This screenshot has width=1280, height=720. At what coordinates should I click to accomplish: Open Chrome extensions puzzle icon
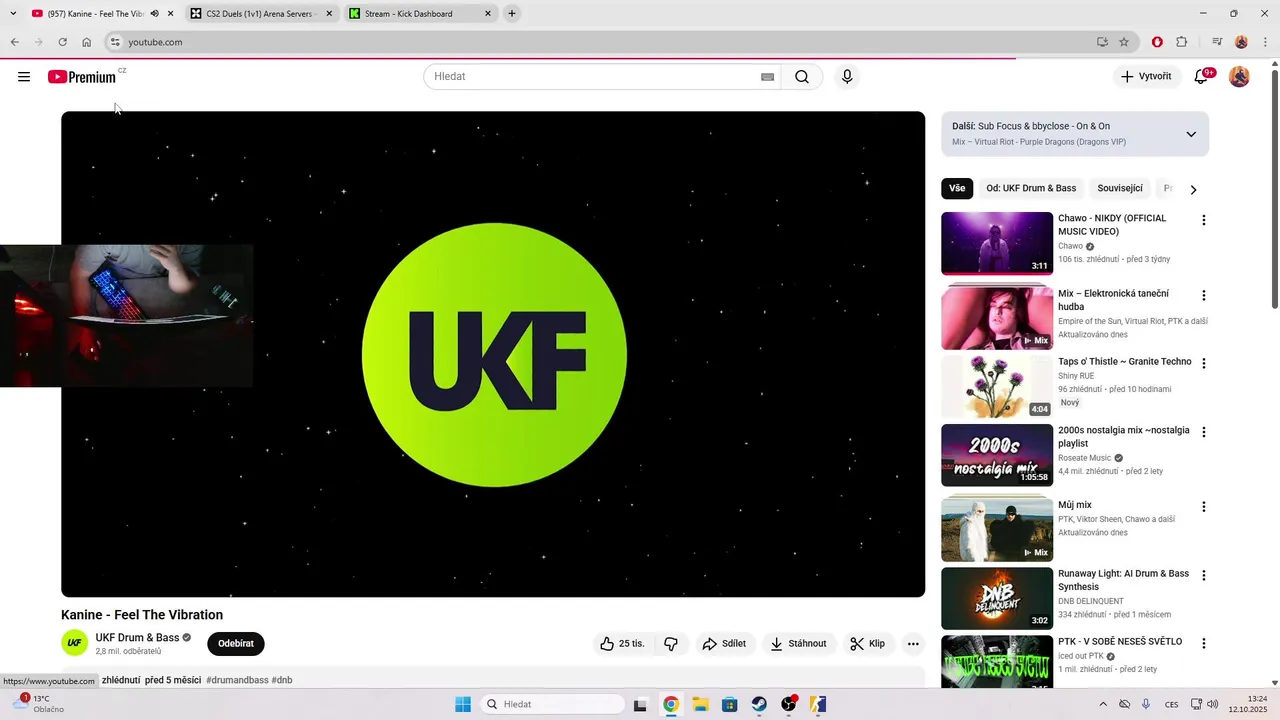tap(1181, 42)
